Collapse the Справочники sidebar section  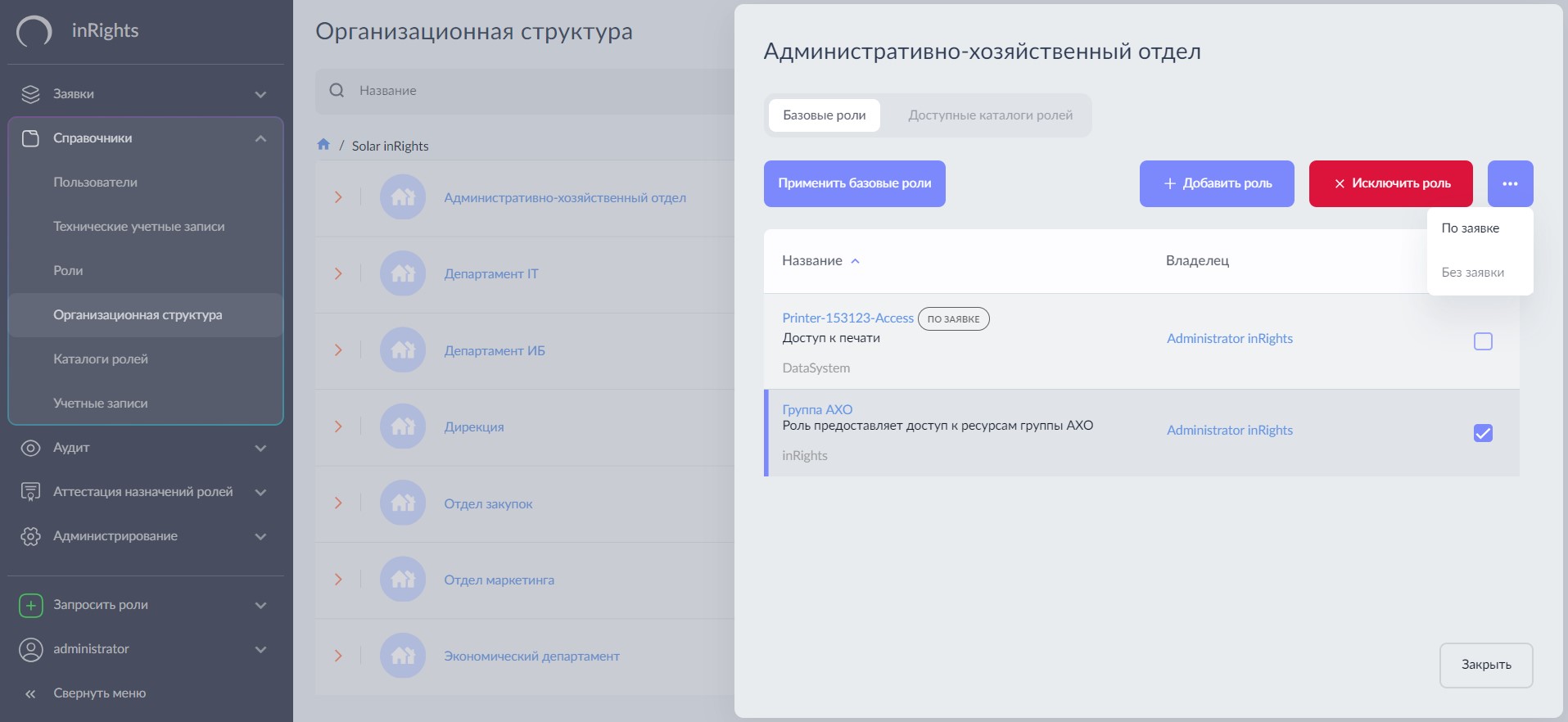260,138
